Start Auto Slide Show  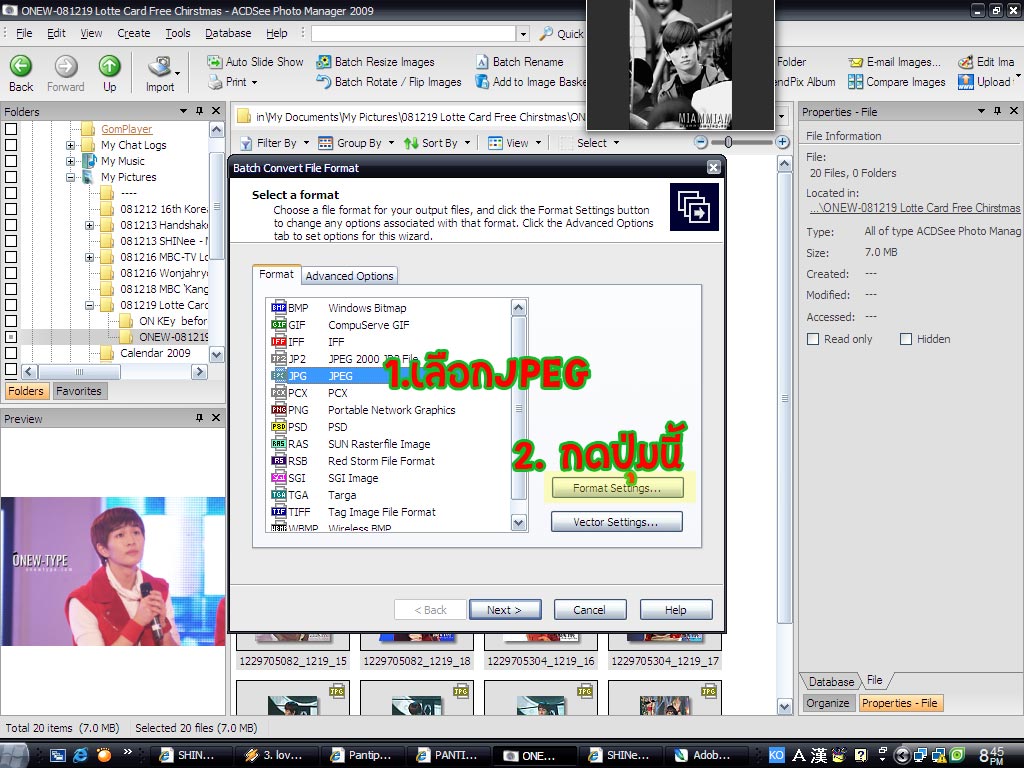tap(255, 61)
